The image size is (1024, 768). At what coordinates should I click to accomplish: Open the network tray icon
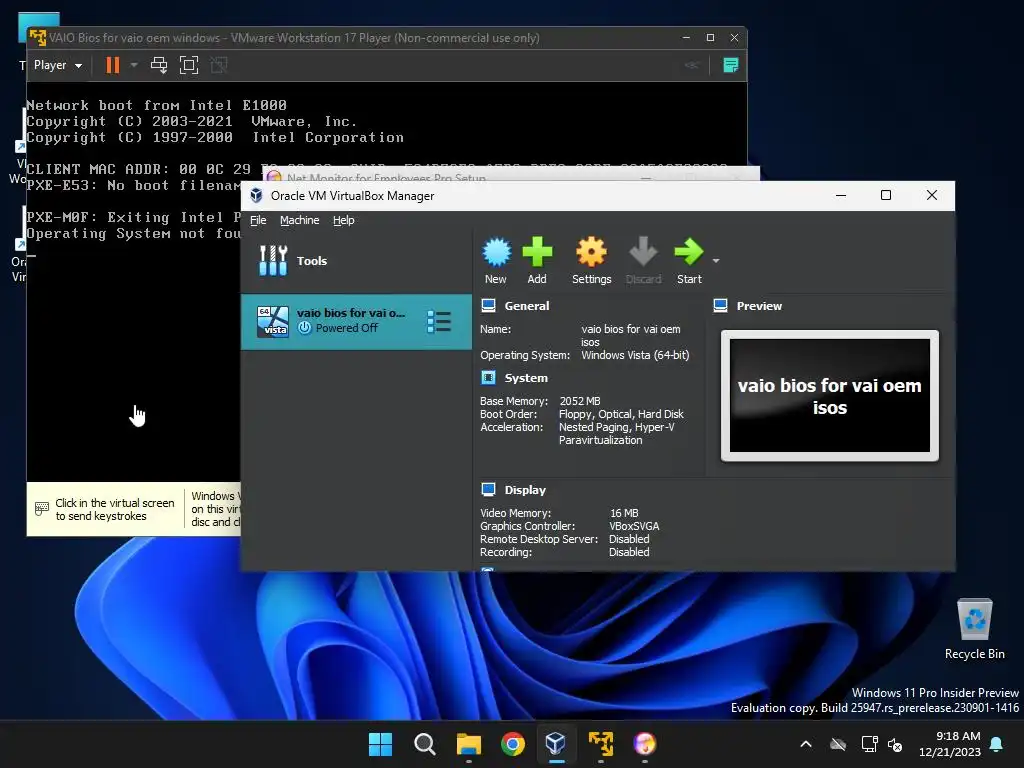869,744
